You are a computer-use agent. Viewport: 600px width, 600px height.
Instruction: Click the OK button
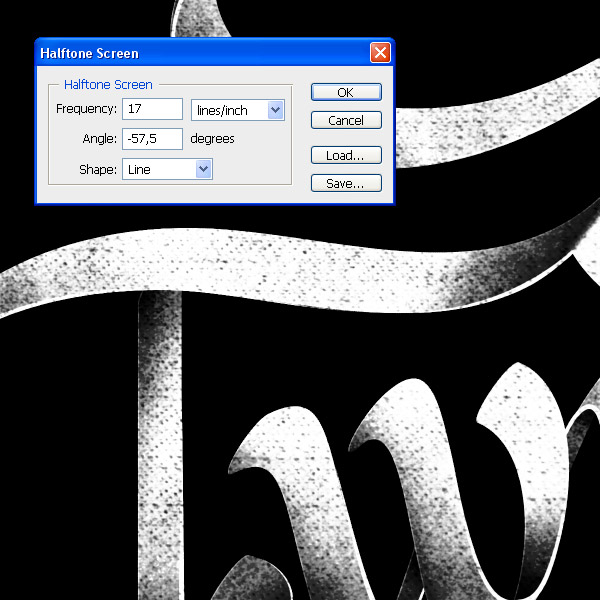point(346,92)
